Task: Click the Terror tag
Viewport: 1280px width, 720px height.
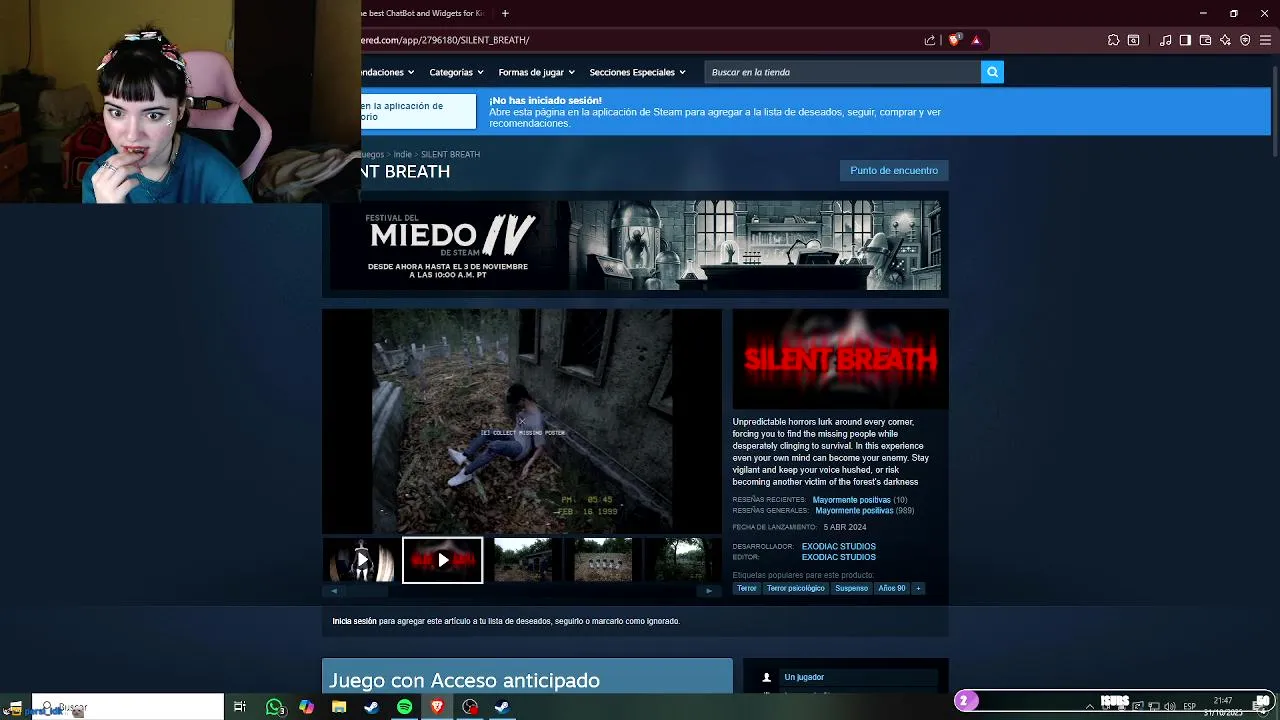Action: 747,588
